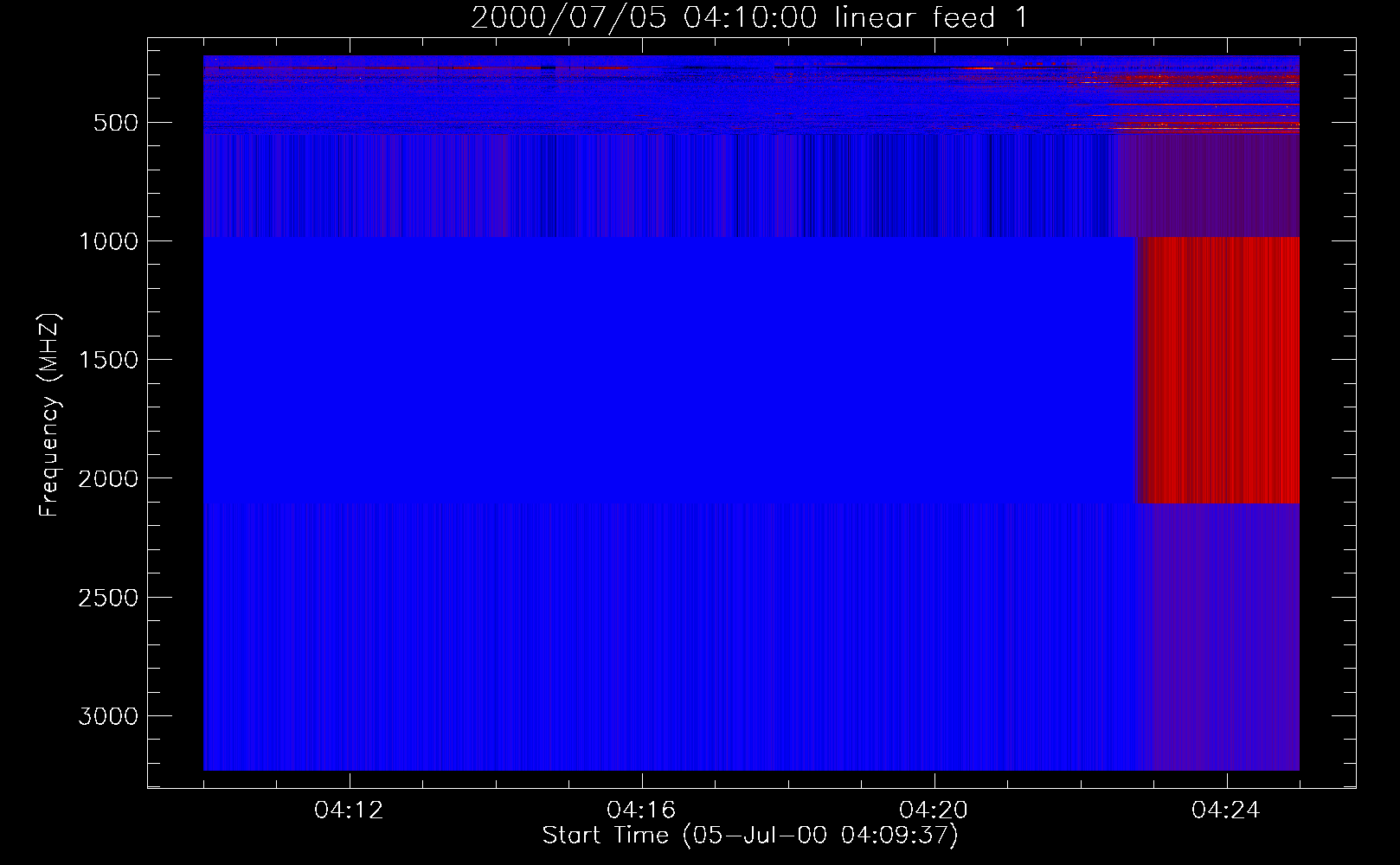
Task: Click the 04:12 time tick label
Action: 350,811
